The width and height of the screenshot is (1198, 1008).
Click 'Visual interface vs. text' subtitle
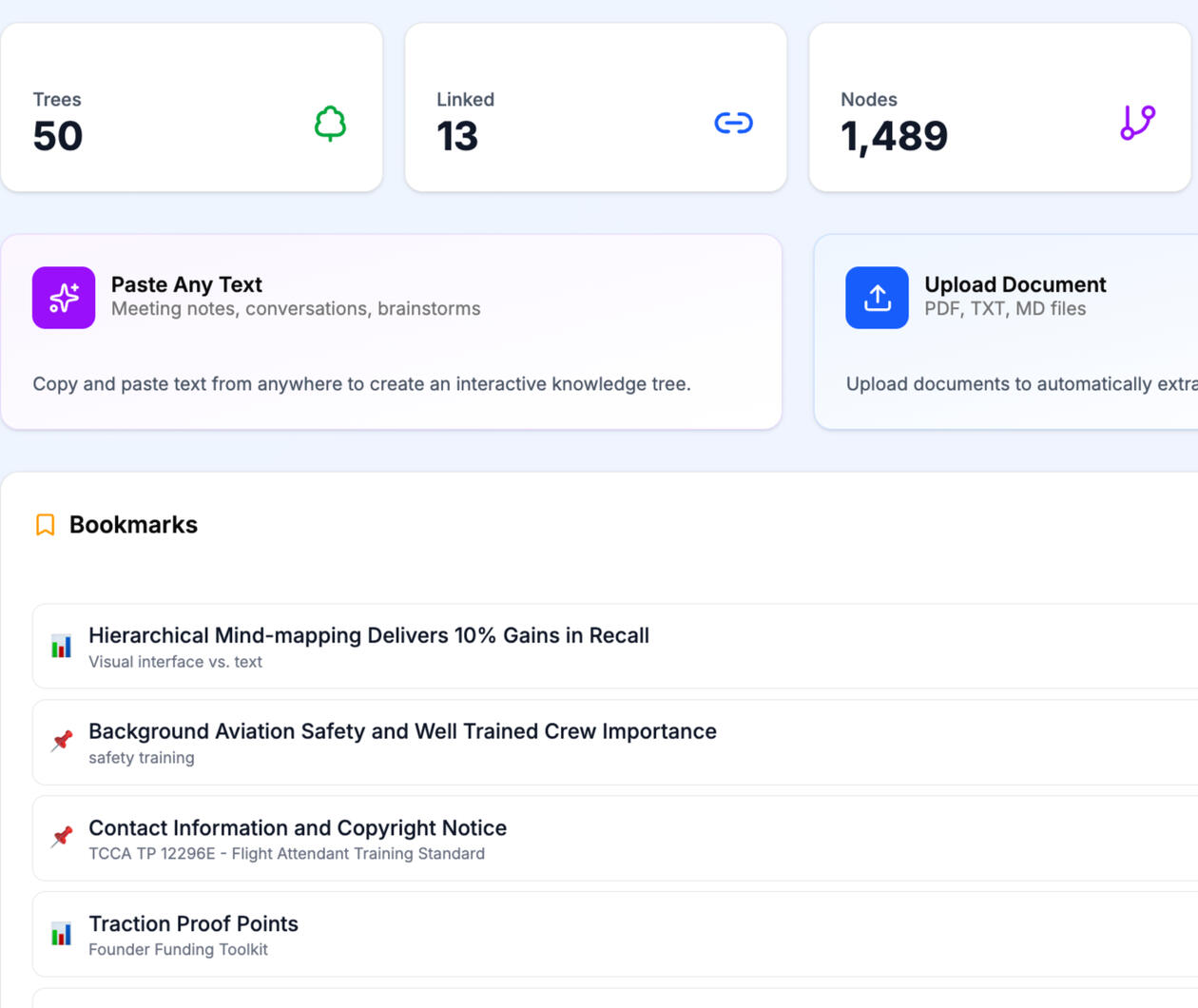pos(175,662)
